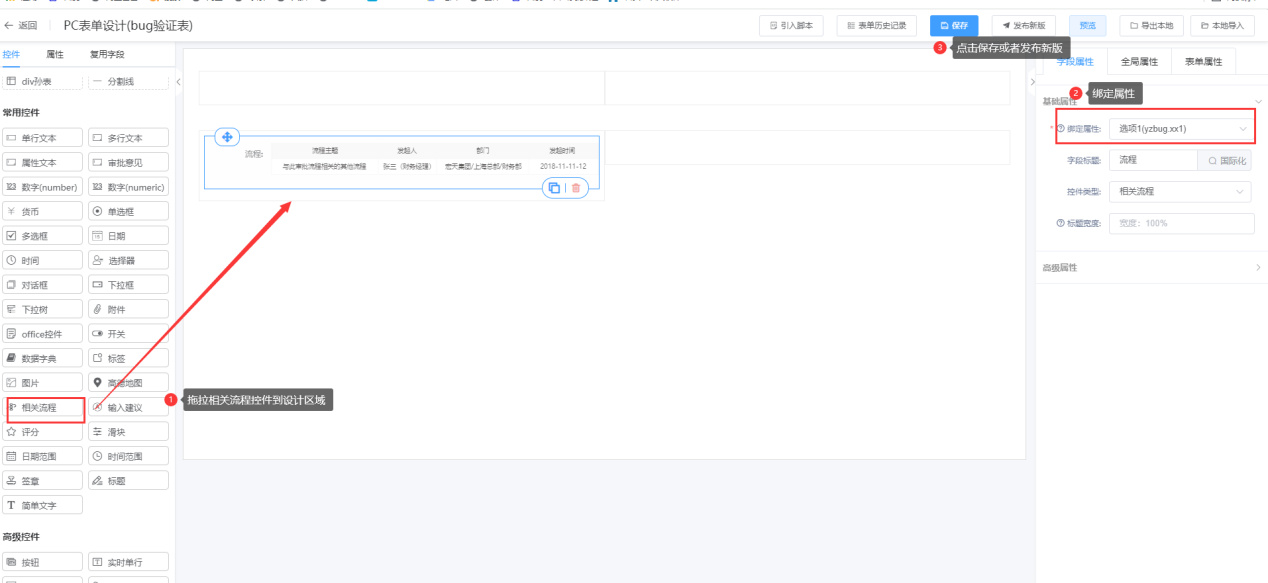Switch to the 全局属性 tab

click(x=1139, y=62)
